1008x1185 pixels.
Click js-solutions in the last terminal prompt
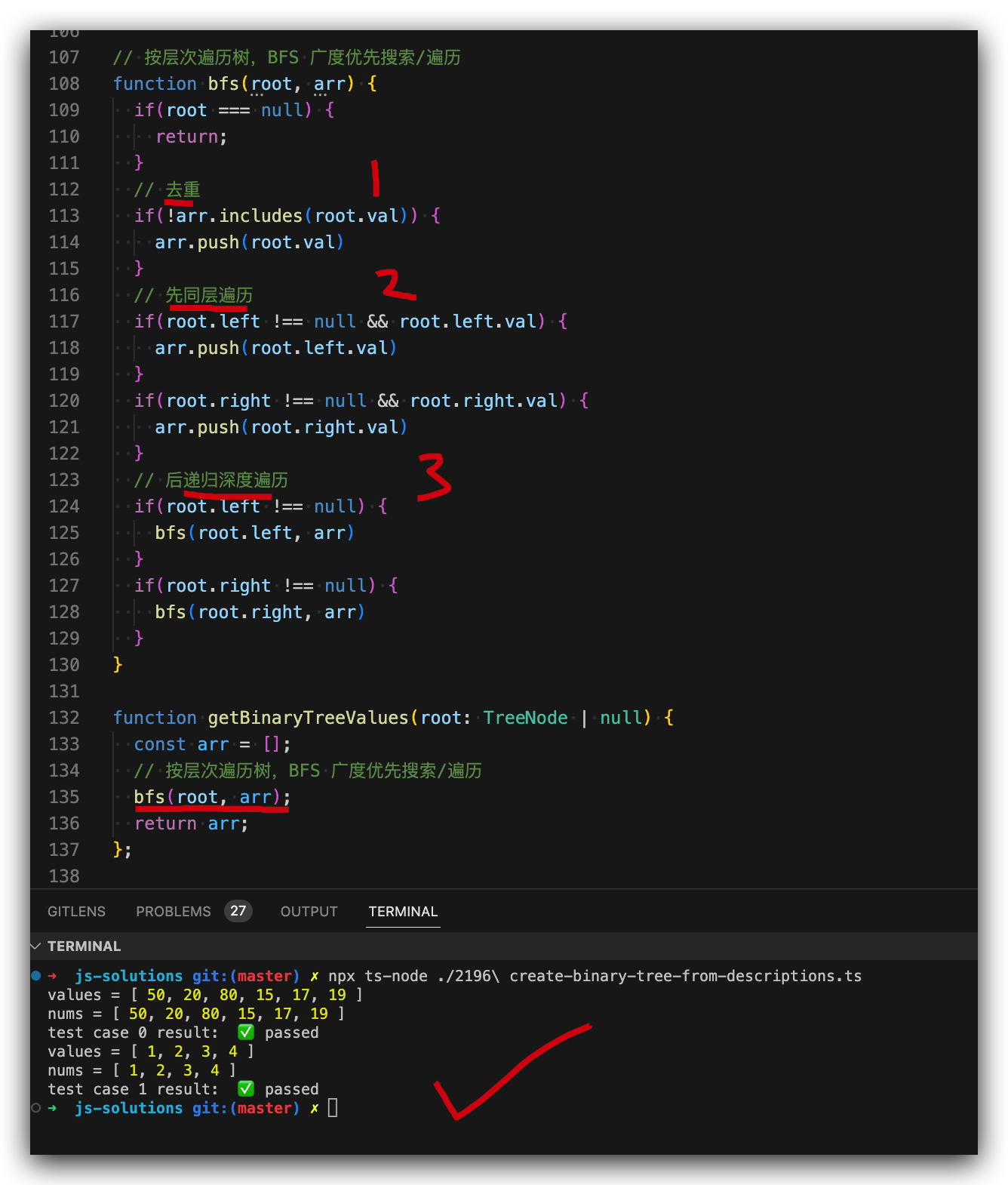128,1108
